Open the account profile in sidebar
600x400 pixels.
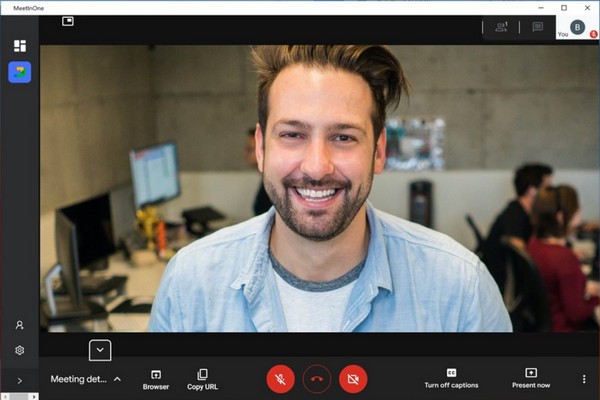point(19,325)
